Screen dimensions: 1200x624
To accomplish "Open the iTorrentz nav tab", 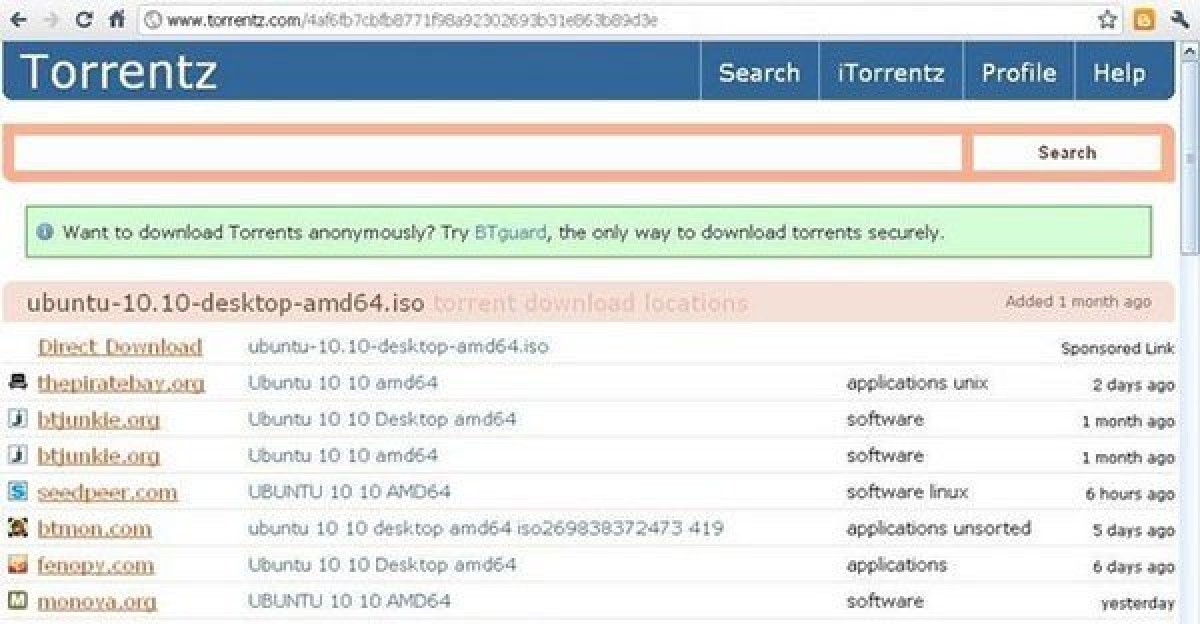I will 890,72.
